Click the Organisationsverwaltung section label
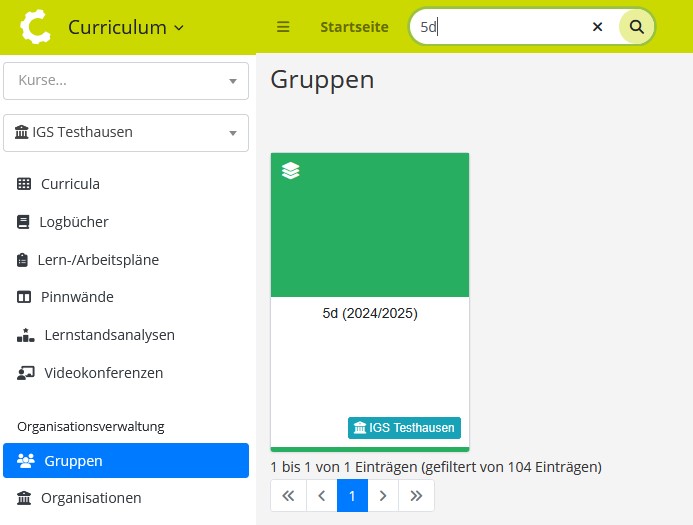This screenshot has height=525, width=693. [91, 426]
